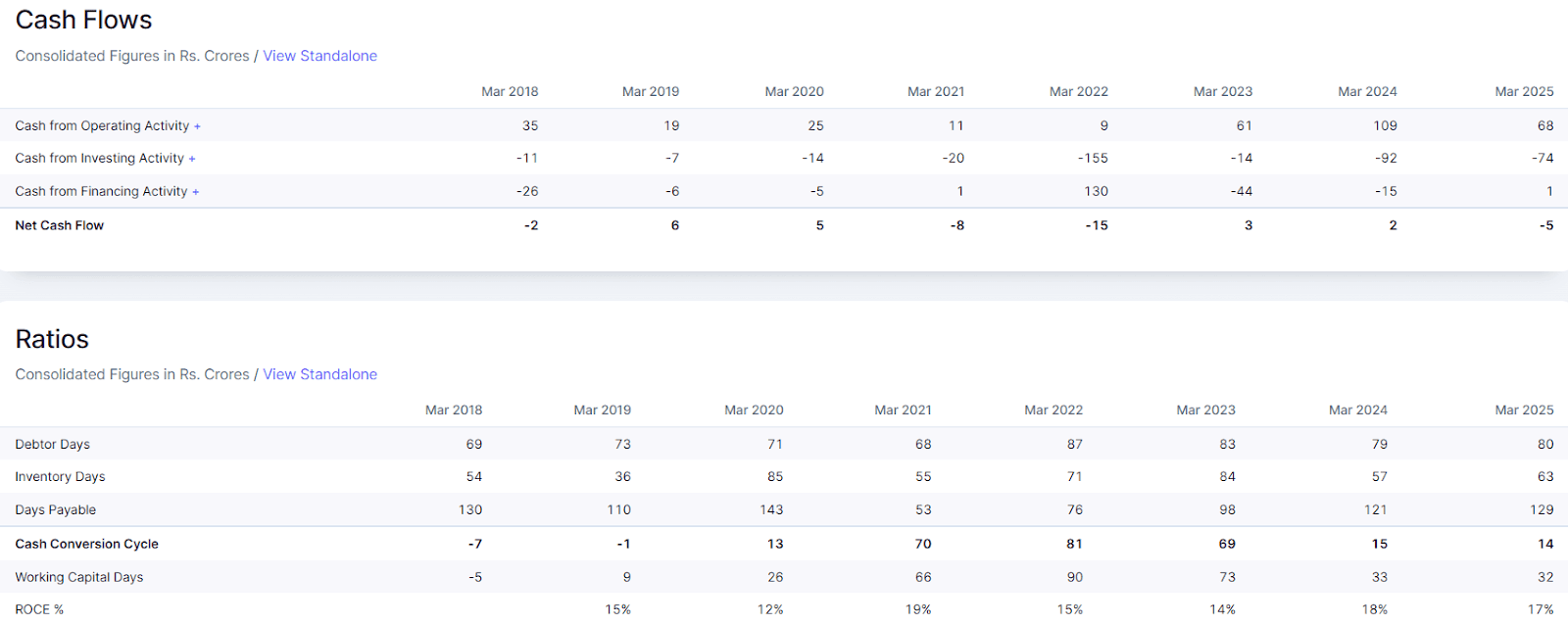The image size is (1568, 625).
Task: Click Mar 2022 cash conversion cycle value 81
Action: [x=1074, y=544]
